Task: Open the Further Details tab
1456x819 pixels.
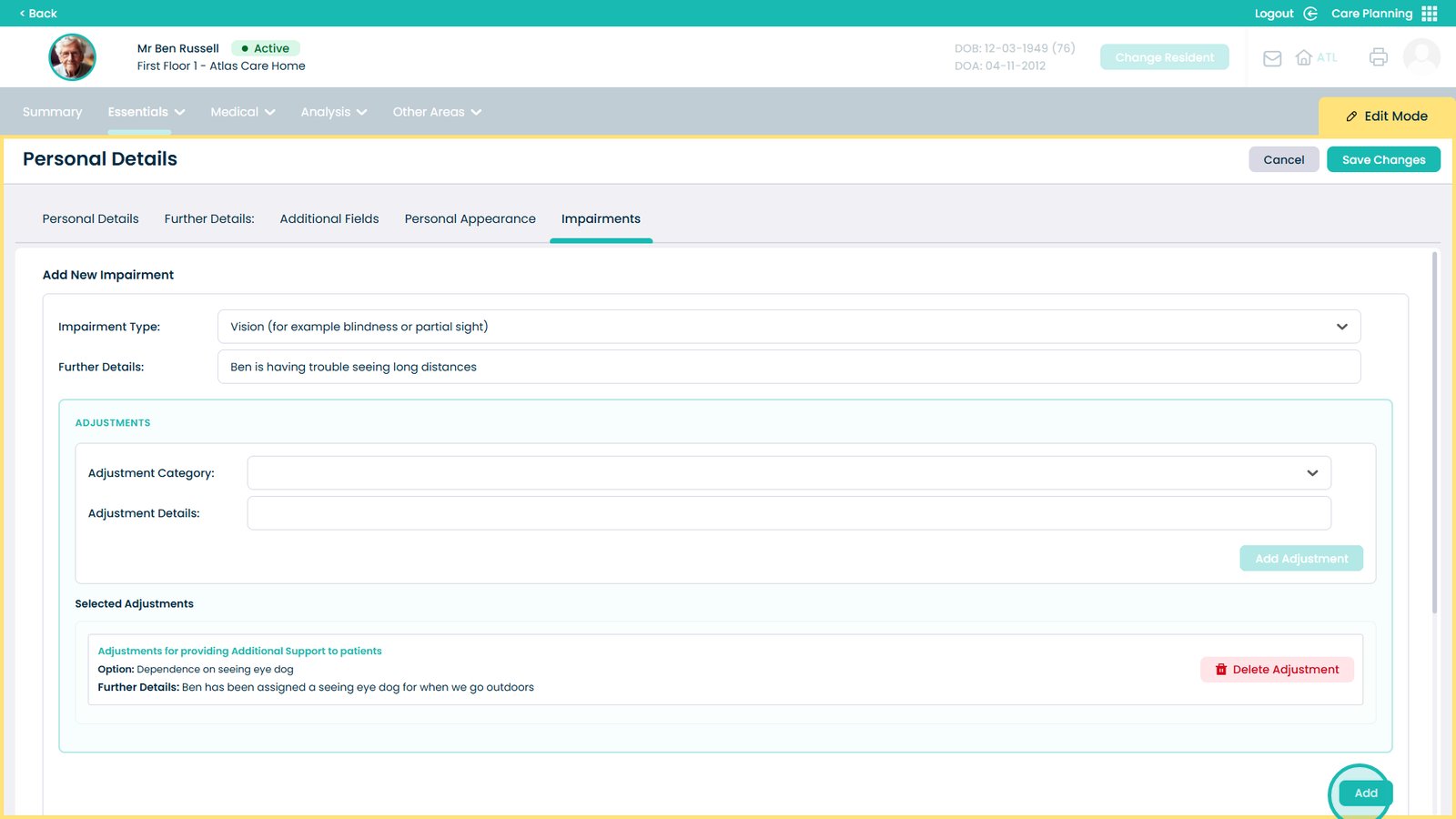Action: point(209,219)
